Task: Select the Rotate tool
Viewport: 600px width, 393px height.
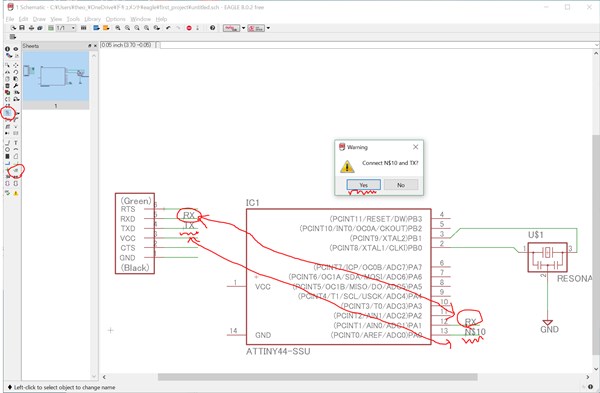Action: click(16, 72)
